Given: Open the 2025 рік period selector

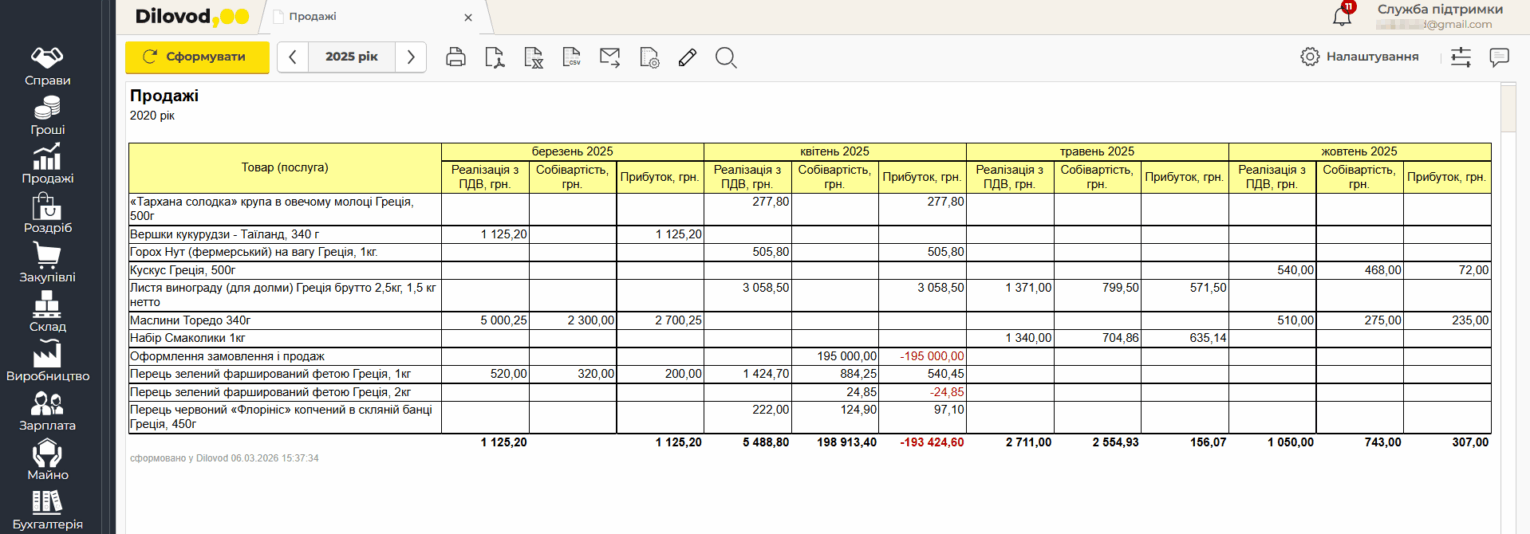Looking at the screenshot, I should coord(351,57).
